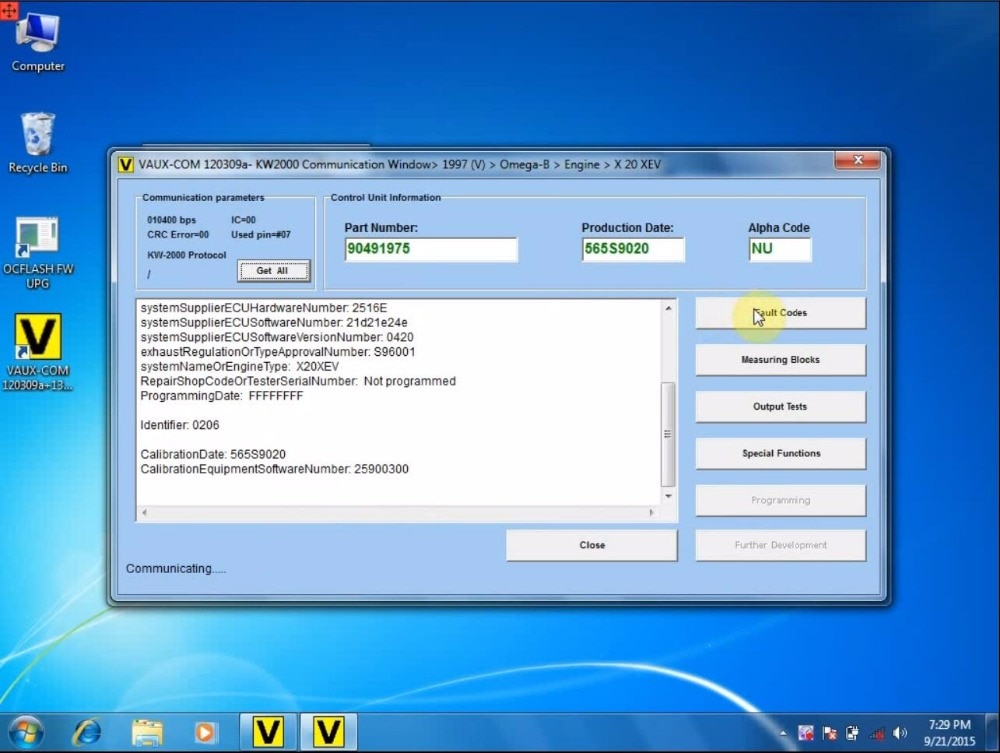Click the Get All button
Image resolution: width=1000 pixels, height=753 pixels.
273,271
